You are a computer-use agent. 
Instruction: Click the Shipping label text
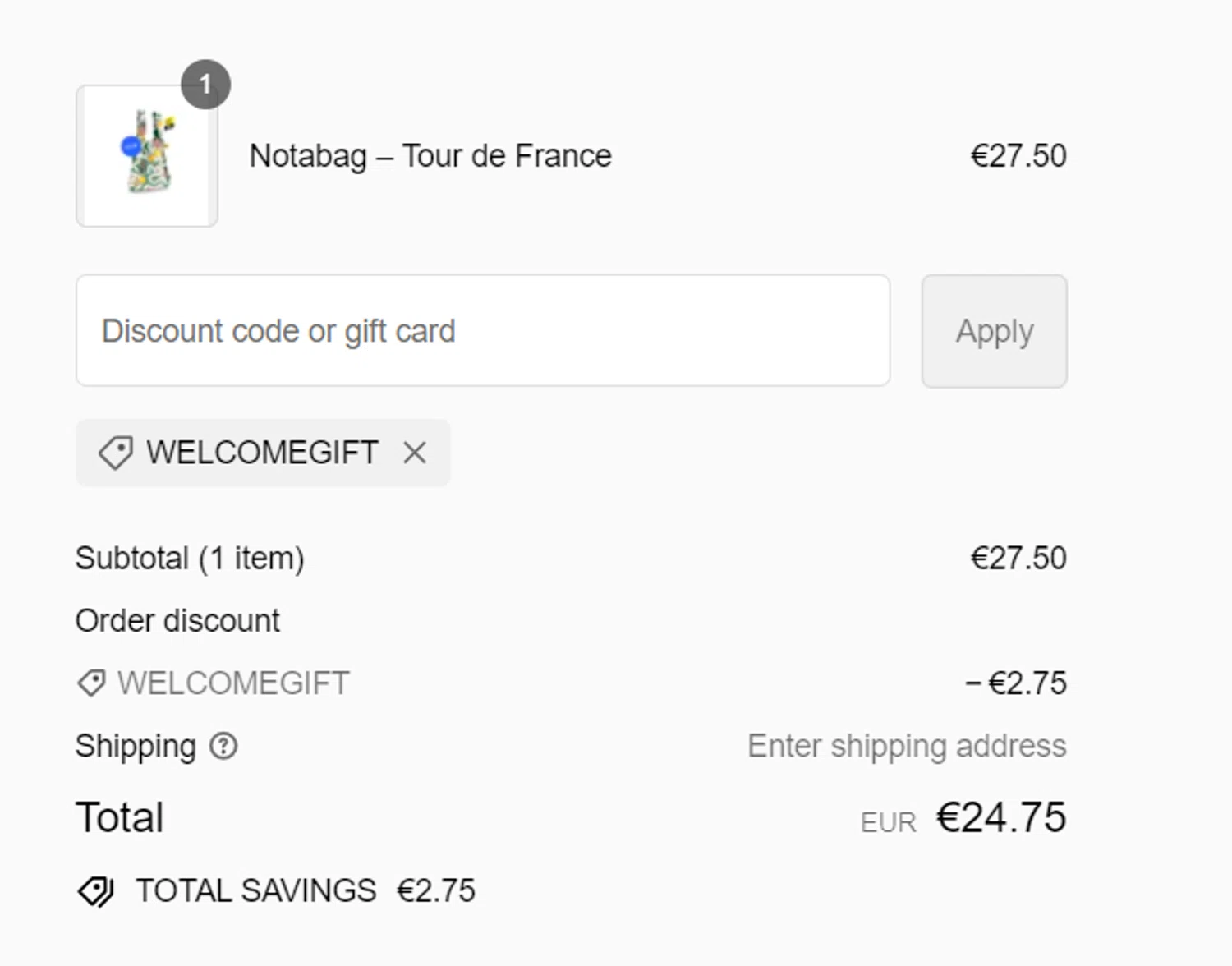[x=136, y=746]
